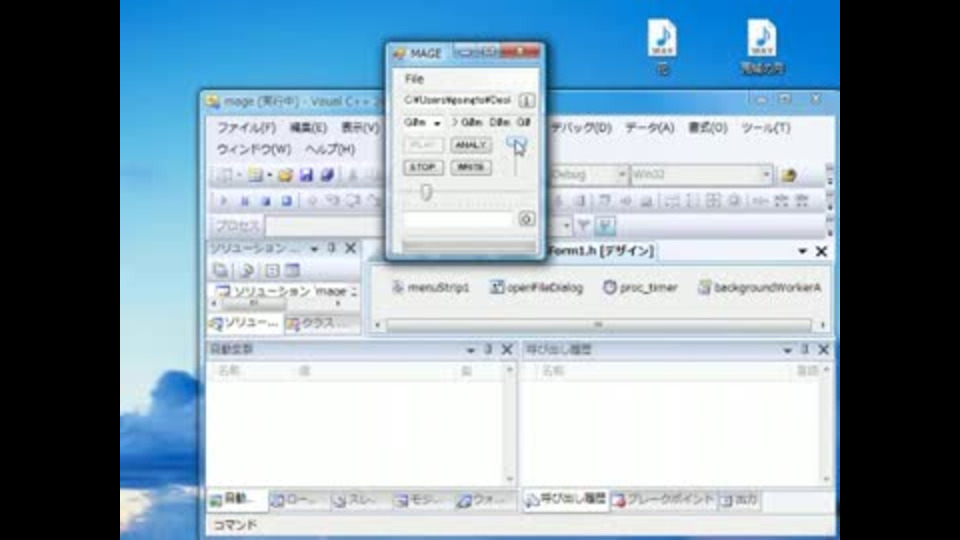This screenshot has width=960, height=540.
Task: Click the browse button beside MAGE file path
Action: (527, 100)
